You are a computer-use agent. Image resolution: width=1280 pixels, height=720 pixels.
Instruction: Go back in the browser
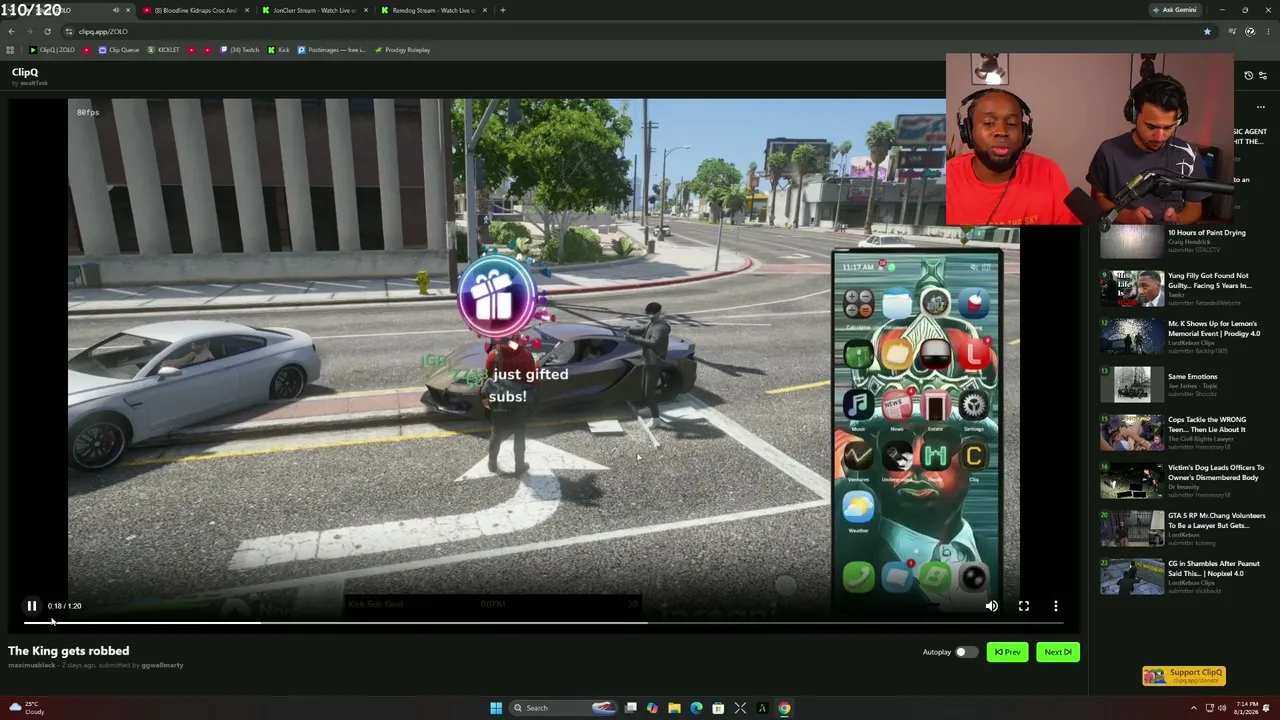click(x=11, y=31)
